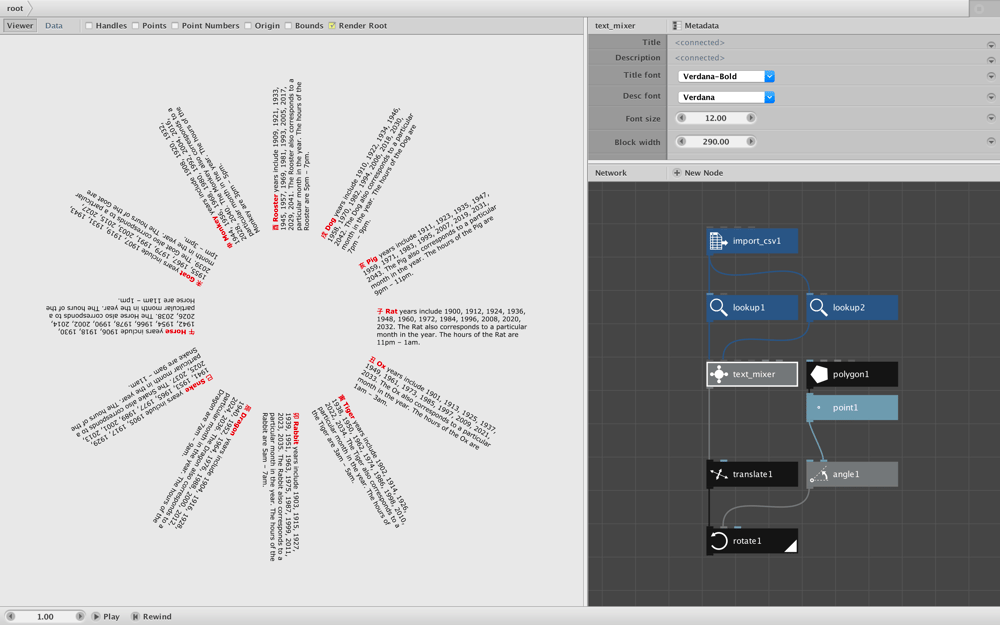Click the Network panel label

point(611,173)
